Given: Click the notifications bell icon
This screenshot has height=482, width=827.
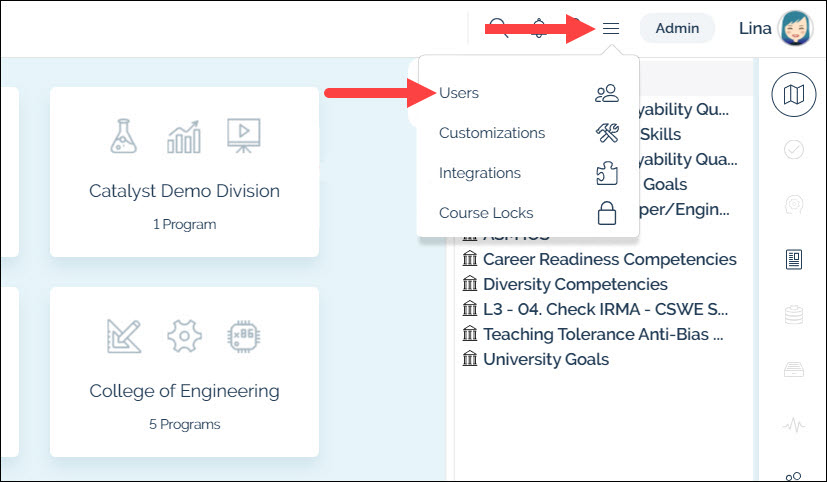Looking at the screenshot, I should (x=540, y=28).
